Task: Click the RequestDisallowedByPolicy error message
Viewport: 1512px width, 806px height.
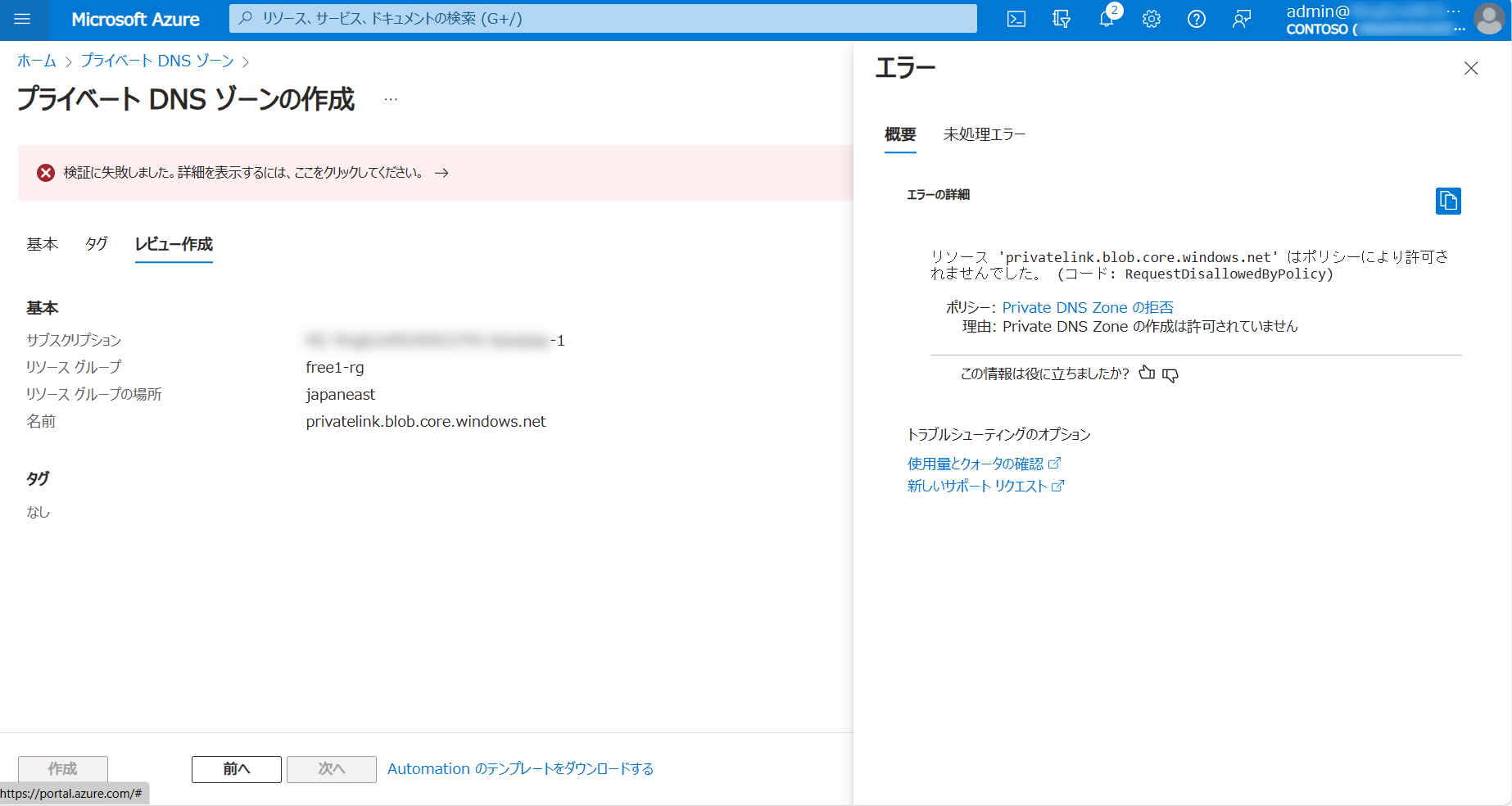Action: click(1189, 265)
